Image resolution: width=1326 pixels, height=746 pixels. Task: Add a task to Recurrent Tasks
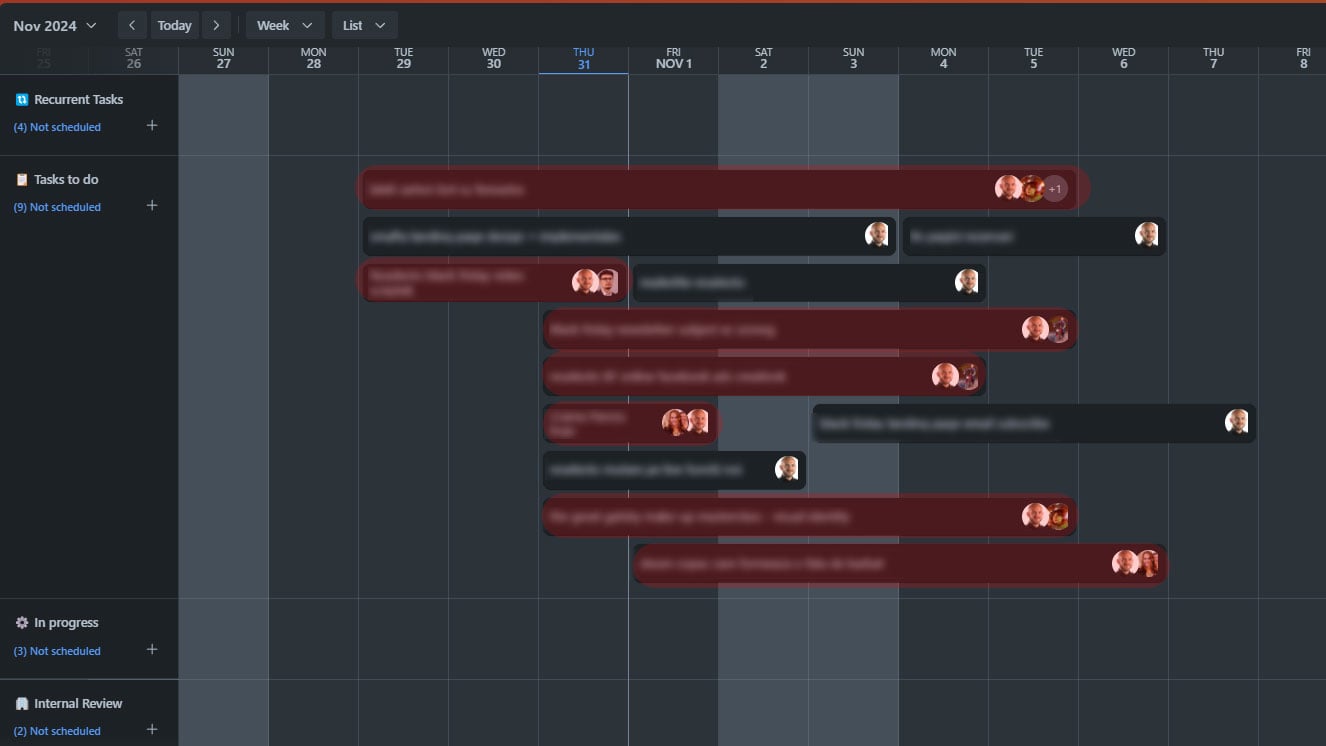[152, 125]
